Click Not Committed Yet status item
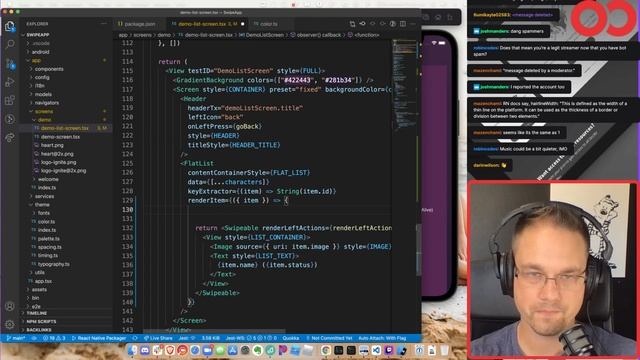The height and width of the screenshot is (360, 640). 329,338
